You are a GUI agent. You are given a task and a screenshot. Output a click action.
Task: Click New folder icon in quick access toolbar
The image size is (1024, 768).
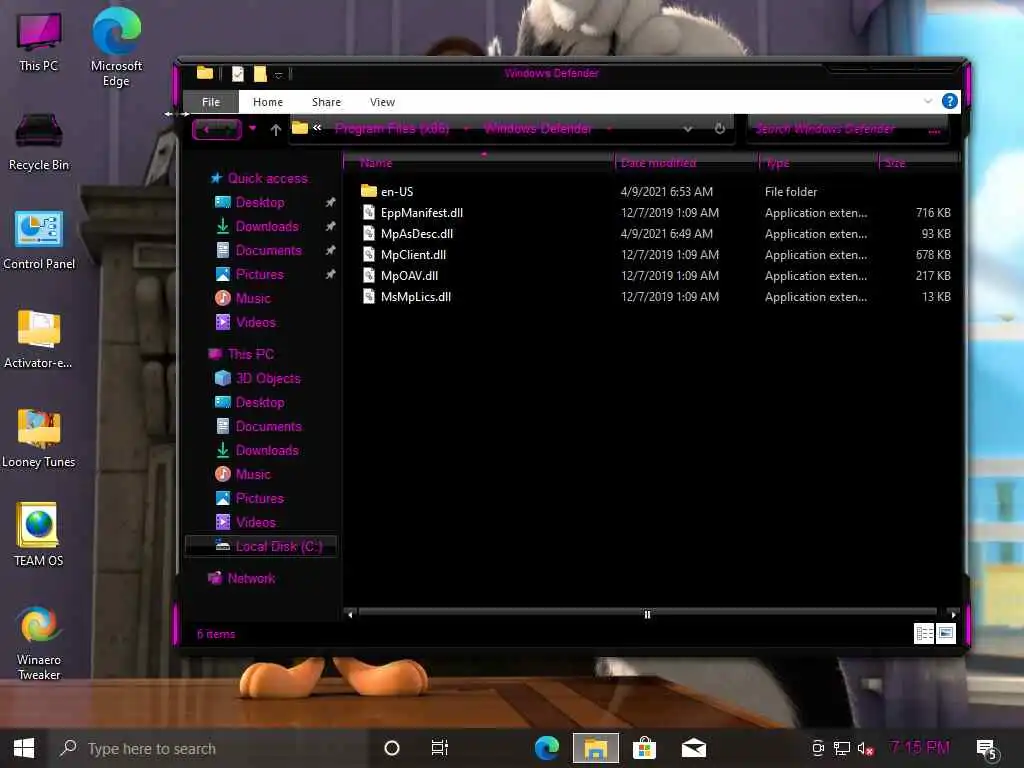(x=260, y=74)
